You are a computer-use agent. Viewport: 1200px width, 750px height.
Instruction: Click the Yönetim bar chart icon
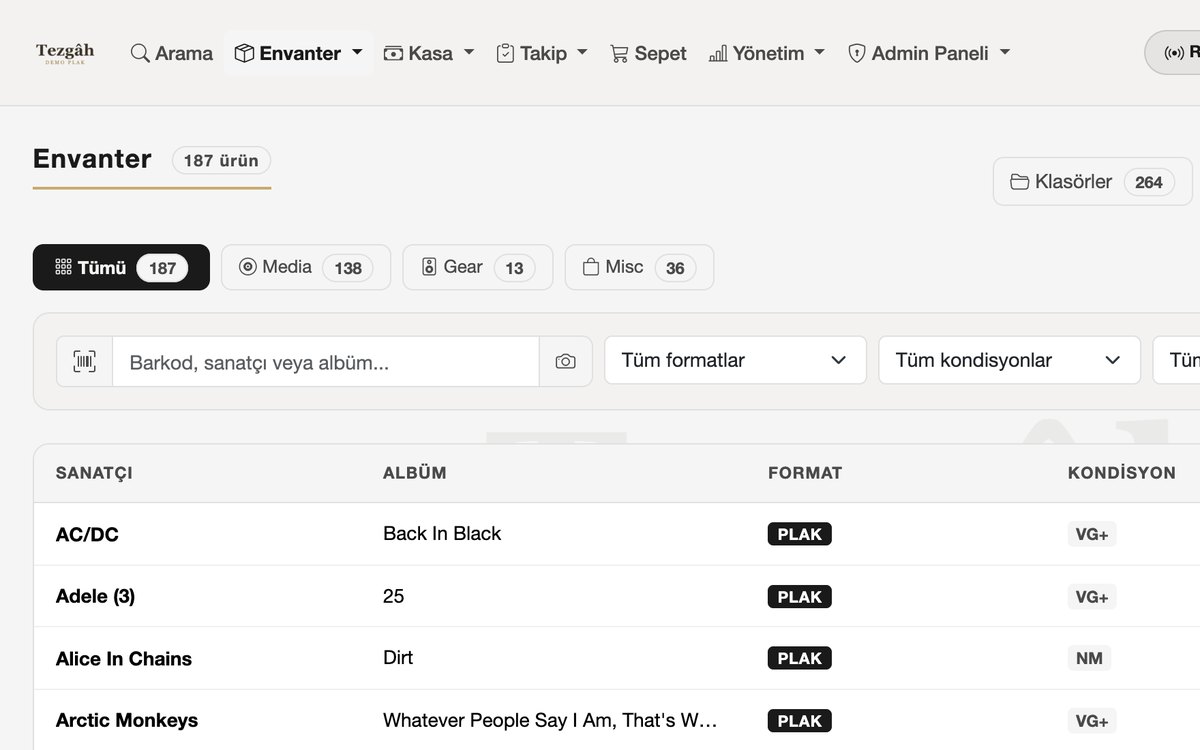(718, 53)
